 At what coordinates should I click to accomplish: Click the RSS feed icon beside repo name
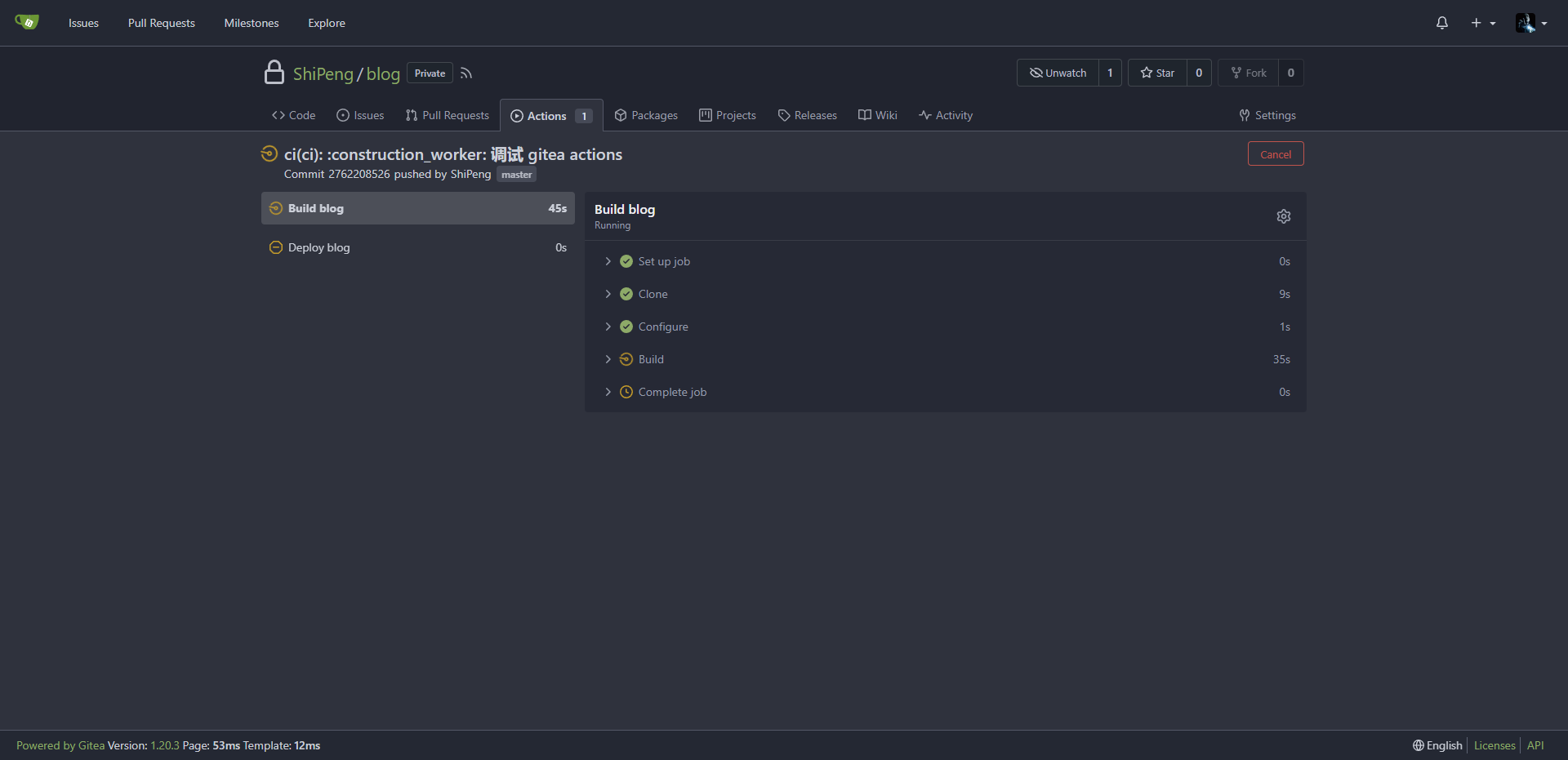[466, 73]
